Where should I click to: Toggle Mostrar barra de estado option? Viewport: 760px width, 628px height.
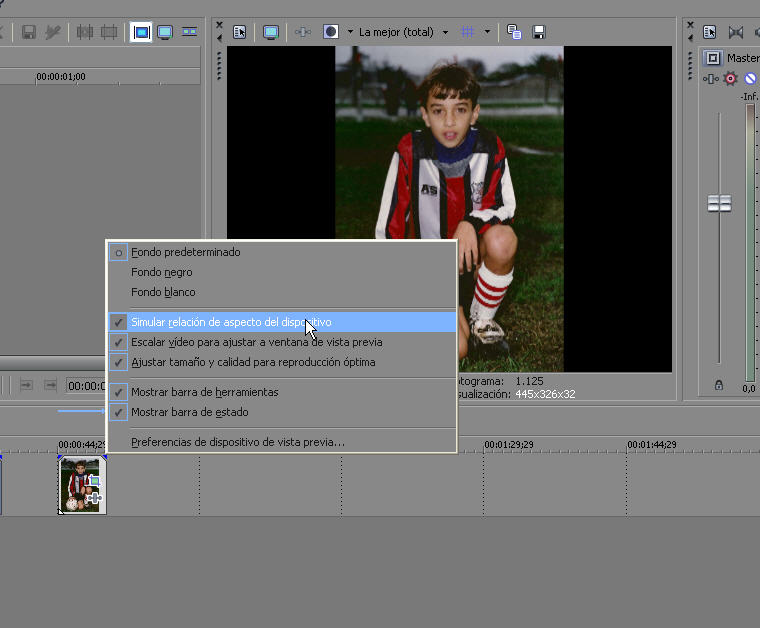click(x=189, y=412)
